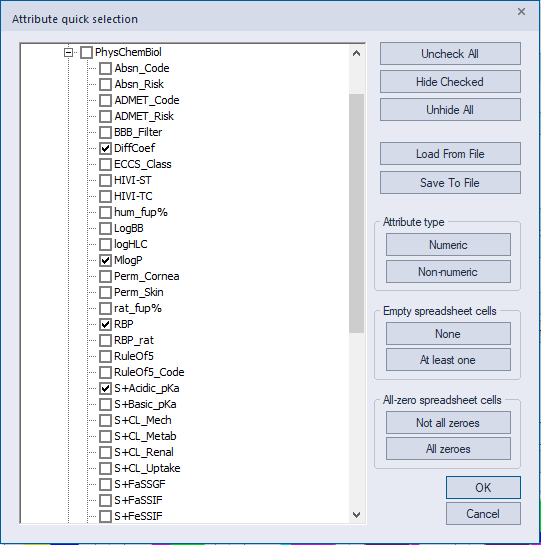Uncheck the RBP checkbox
Screen dimensions: 541x545
(105, 324)
